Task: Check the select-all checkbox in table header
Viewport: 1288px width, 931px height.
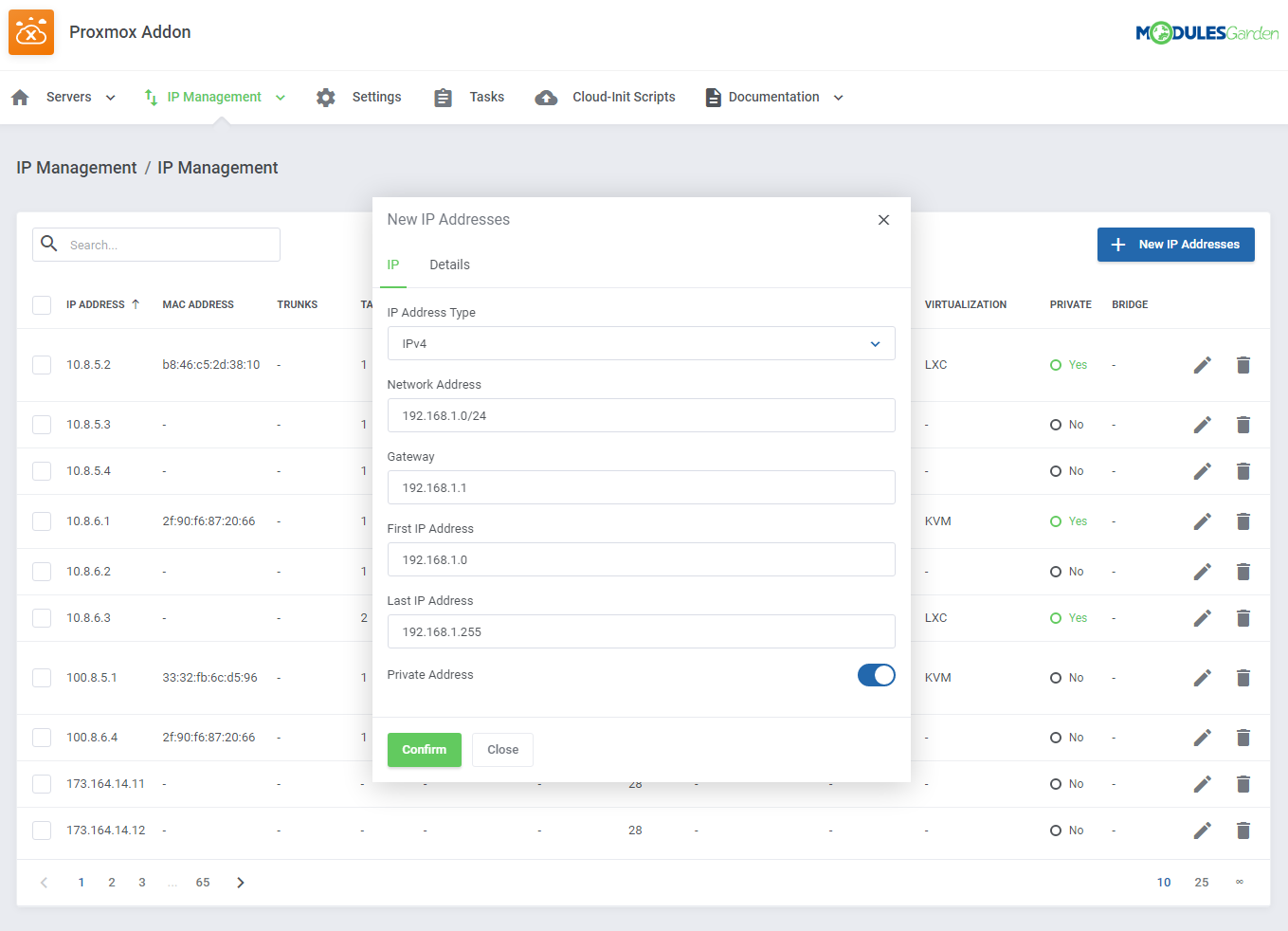Action: click(42, 305)
